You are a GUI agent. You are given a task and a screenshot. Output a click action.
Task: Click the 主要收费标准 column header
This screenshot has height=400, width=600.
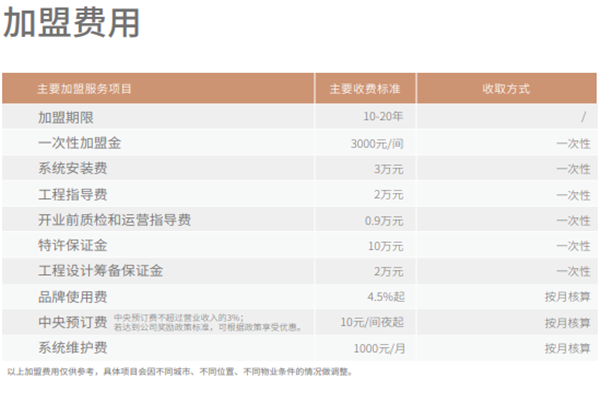tap(364, 89)
